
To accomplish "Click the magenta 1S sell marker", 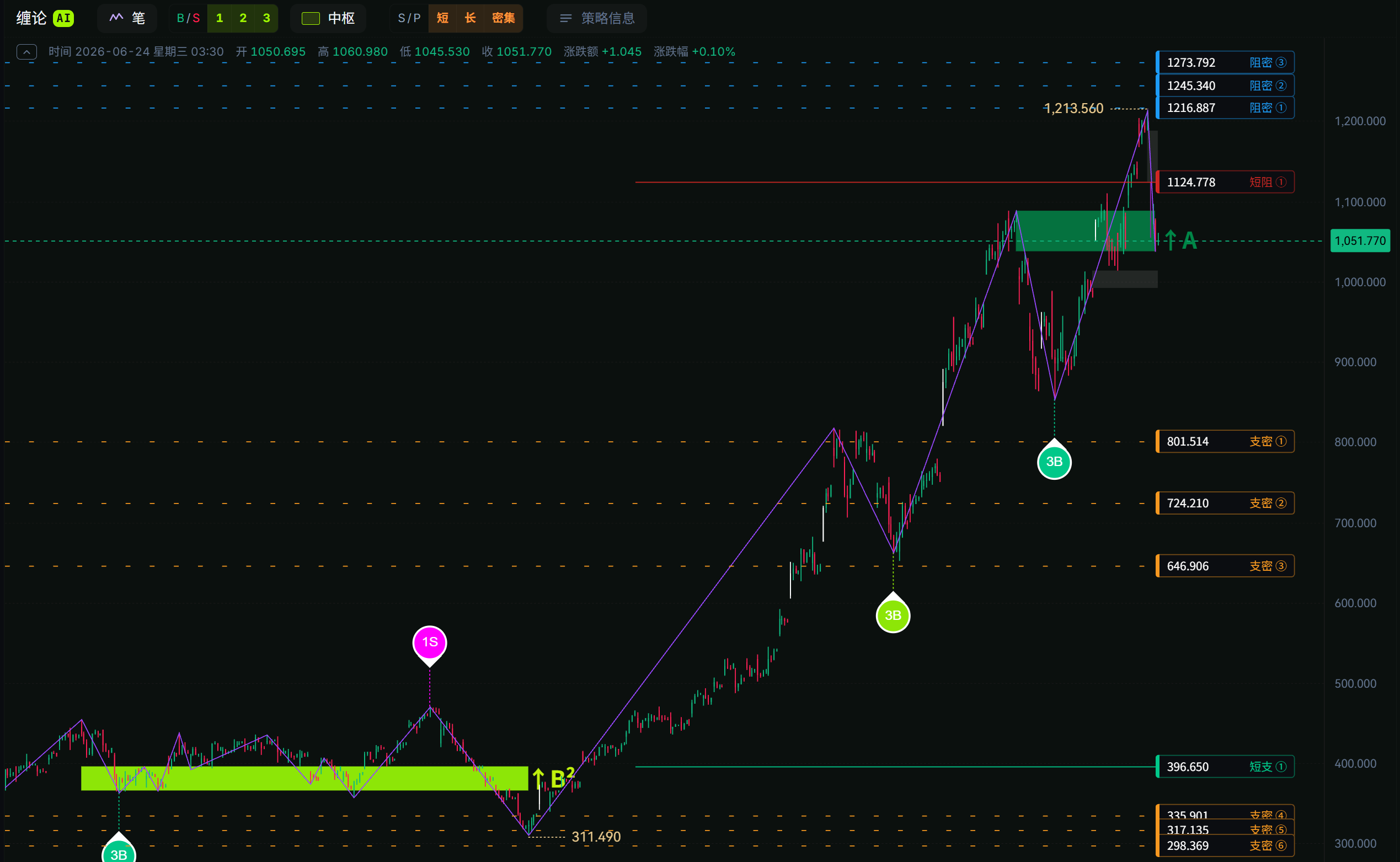I will coord(429,643).
